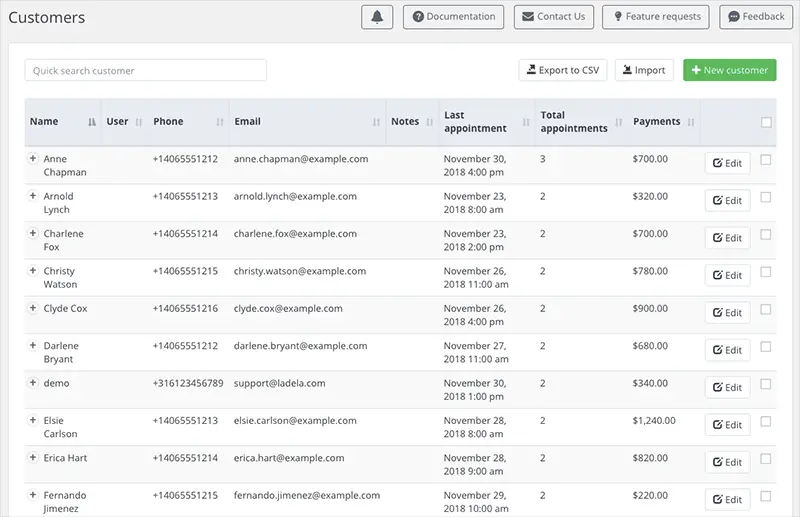Select Erica Hart's row checkbox
800x517 pixels.
765,459
